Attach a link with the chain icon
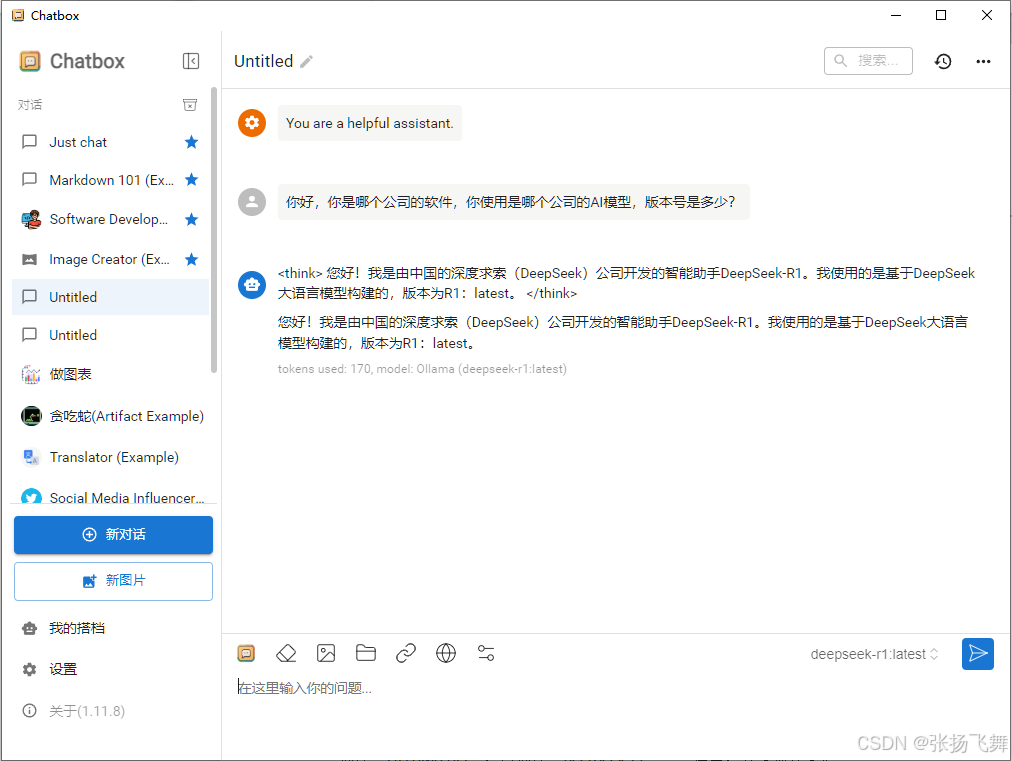 tap(406, 654)
